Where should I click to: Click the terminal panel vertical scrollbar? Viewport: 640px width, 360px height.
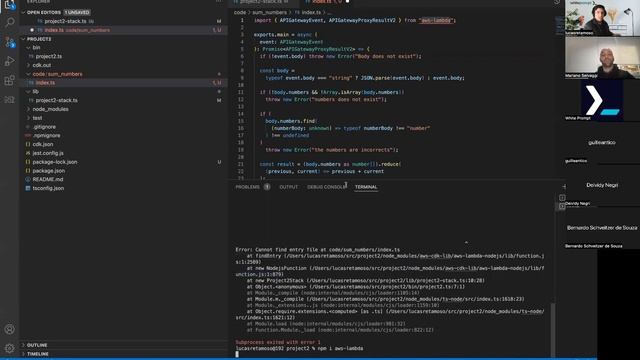[553, 330]
